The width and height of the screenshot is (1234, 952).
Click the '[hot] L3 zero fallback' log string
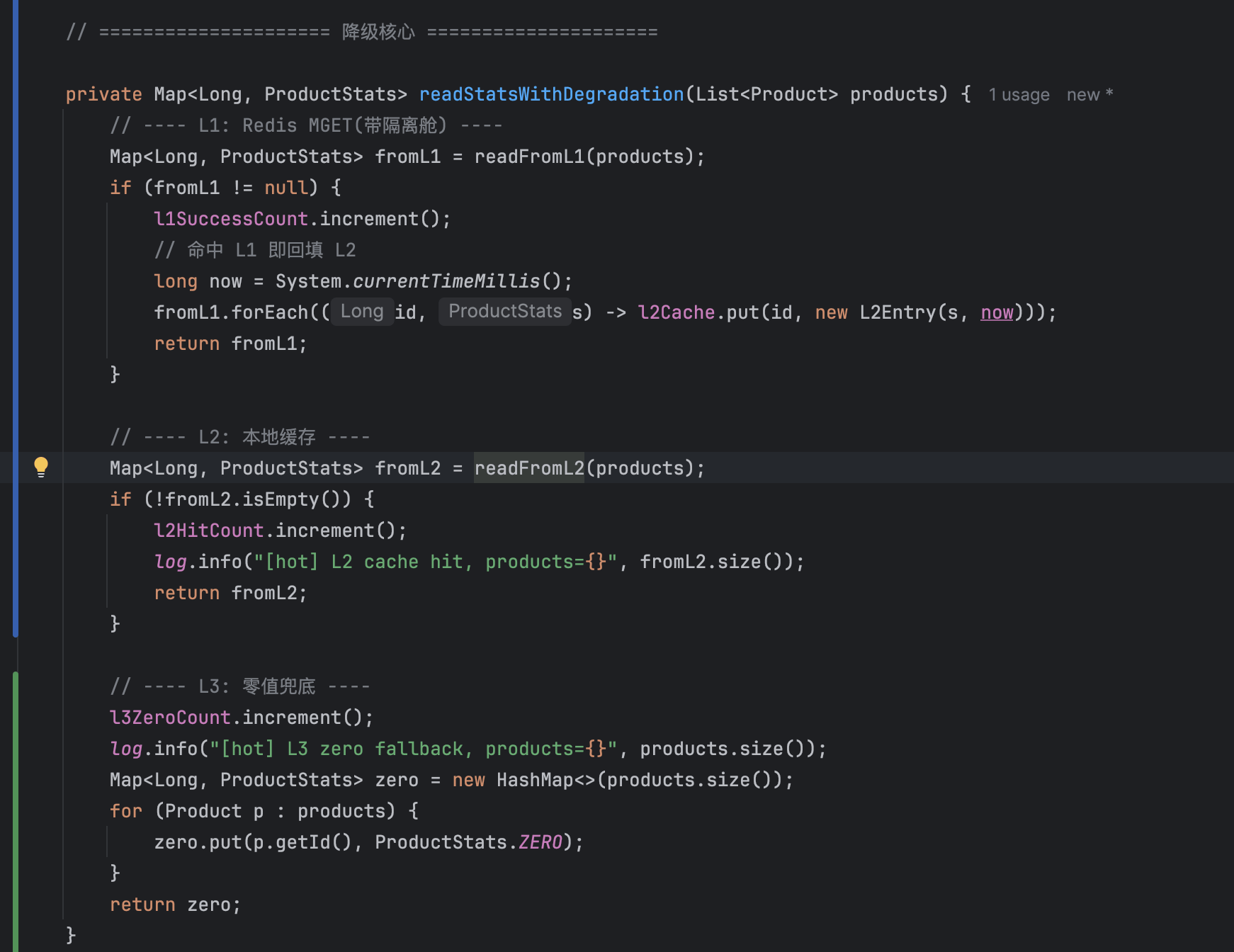[414, 749]
